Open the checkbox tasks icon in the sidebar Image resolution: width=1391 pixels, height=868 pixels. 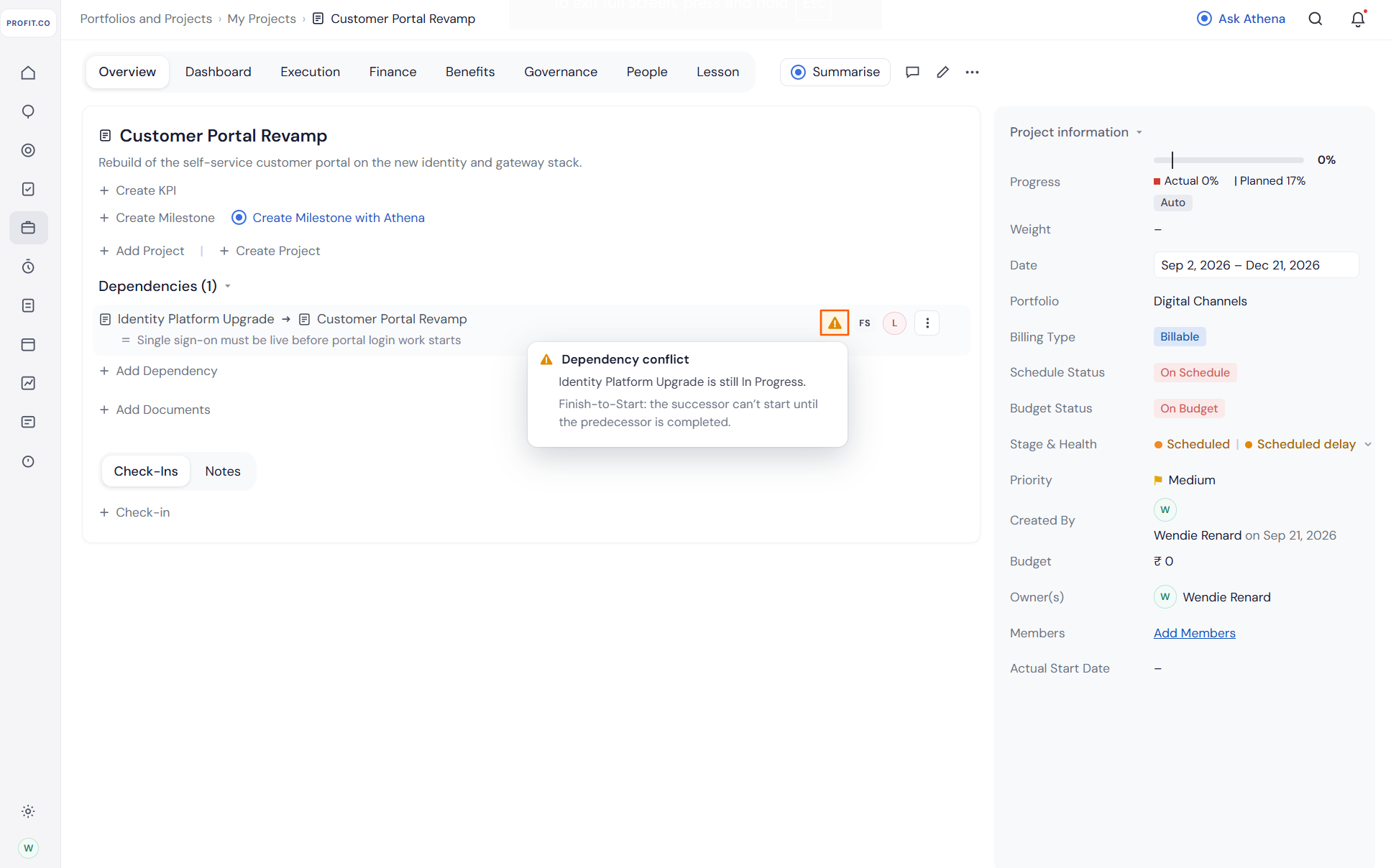pos(28,189)
